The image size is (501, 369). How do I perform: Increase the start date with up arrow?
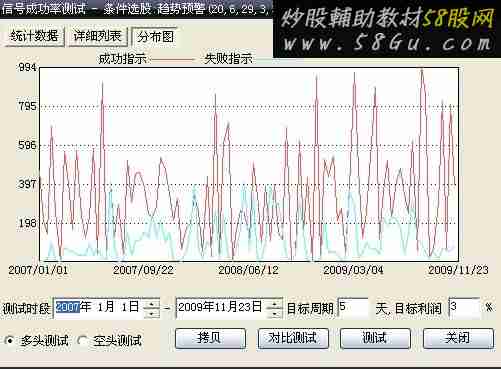(152, 303)
